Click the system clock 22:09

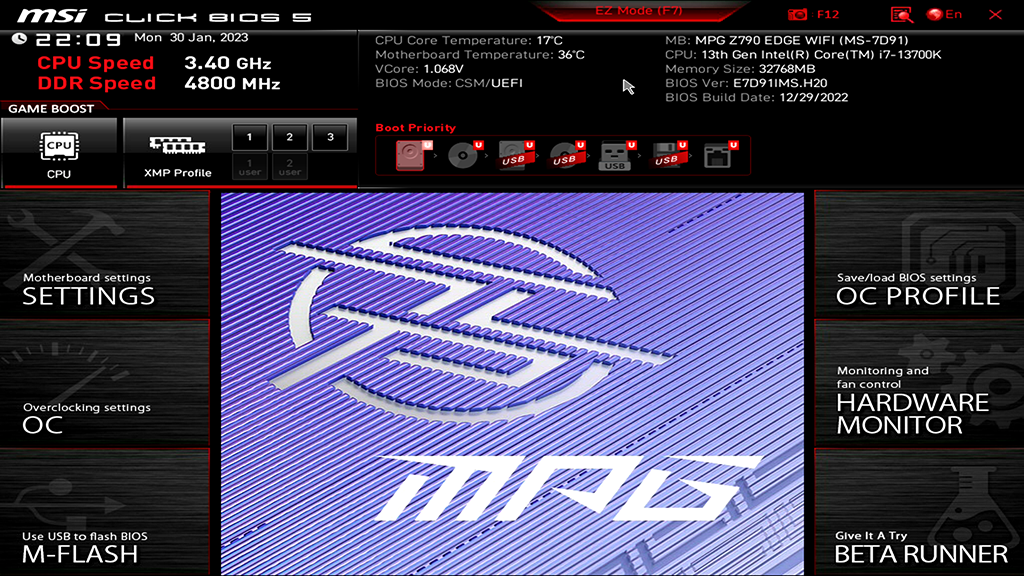78,40
